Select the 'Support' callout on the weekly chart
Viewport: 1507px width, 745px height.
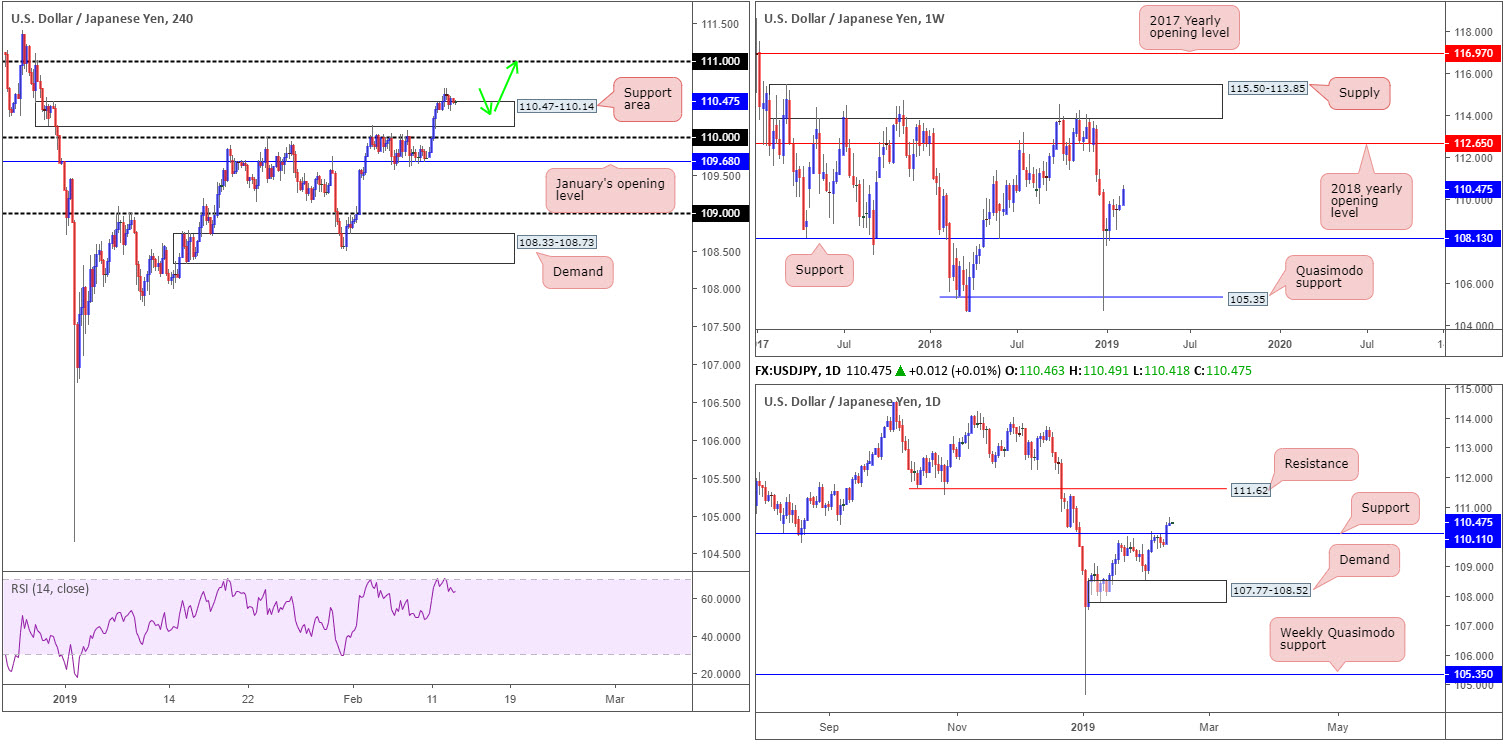[x=817, y=270]
